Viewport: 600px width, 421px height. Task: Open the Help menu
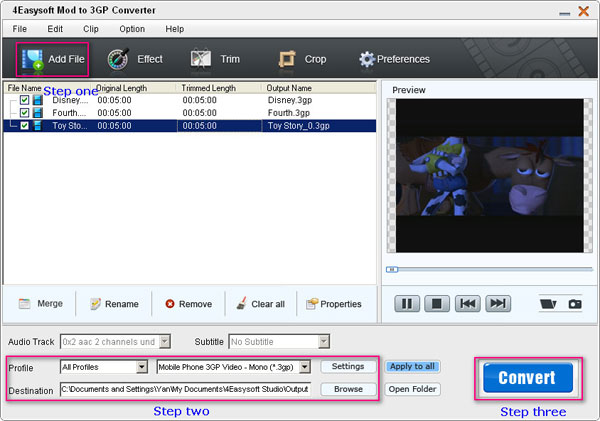point(174,29)
